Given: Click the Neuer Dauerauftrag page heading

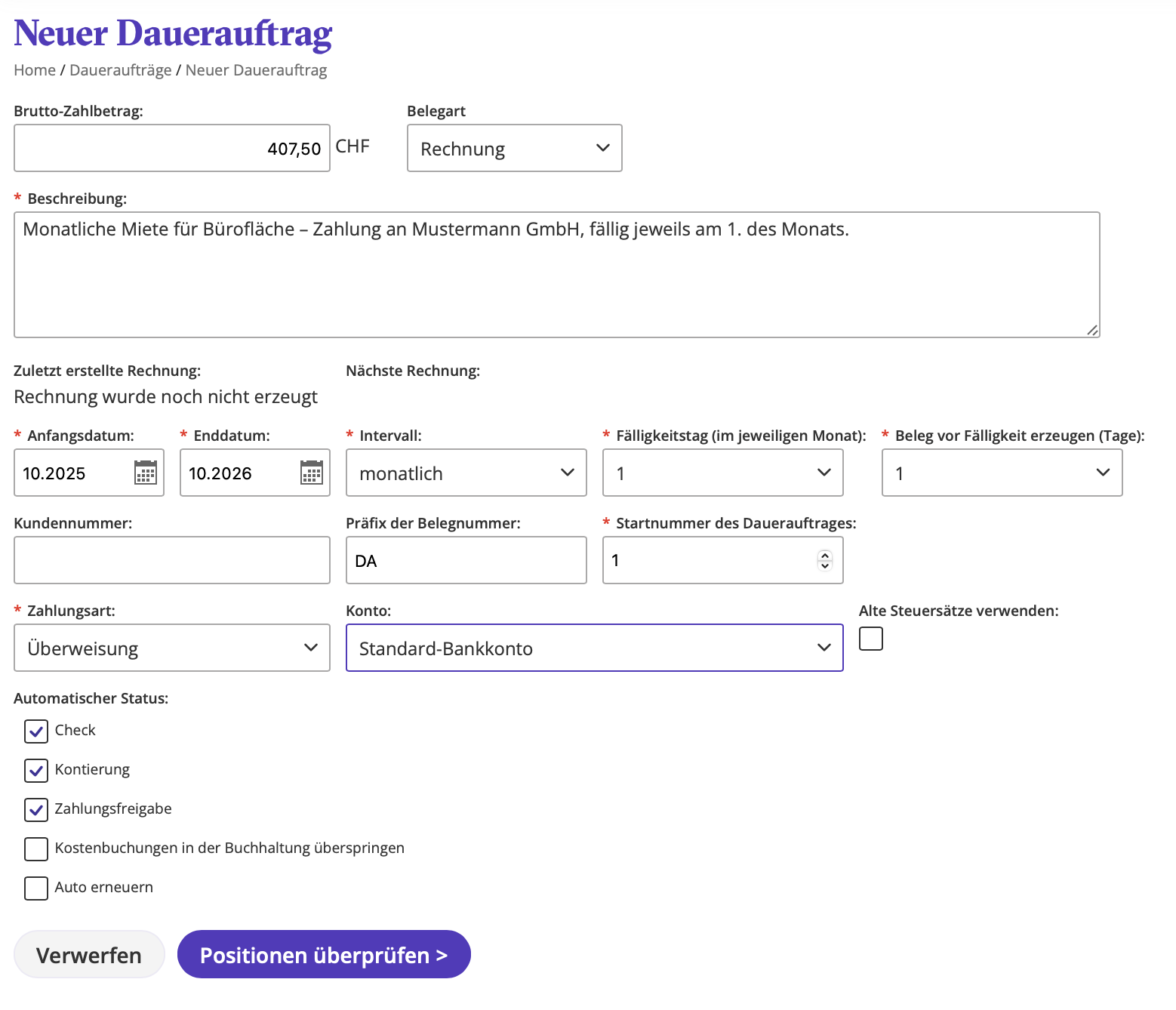Looking at the screenshot, I should point(173,33).
